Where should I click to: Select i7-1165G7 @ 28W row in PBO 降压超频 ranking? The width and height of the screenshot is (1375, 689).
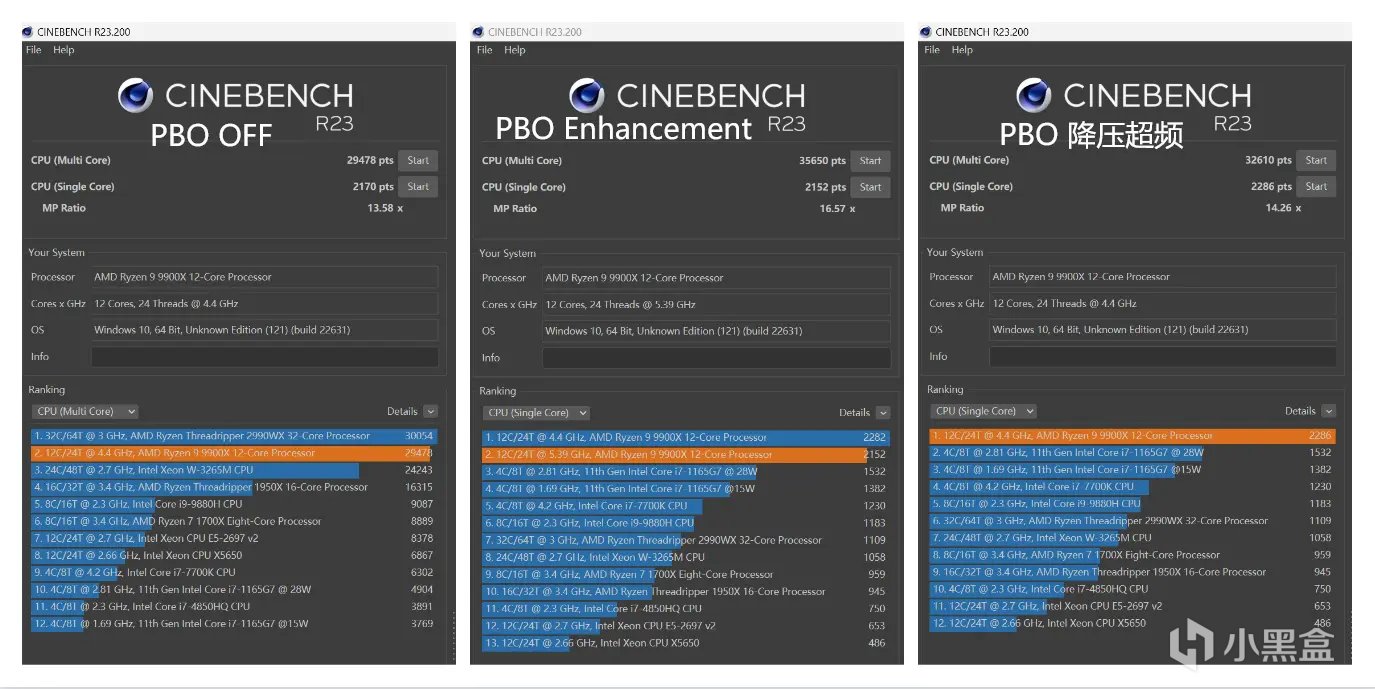click(1133, 453)
